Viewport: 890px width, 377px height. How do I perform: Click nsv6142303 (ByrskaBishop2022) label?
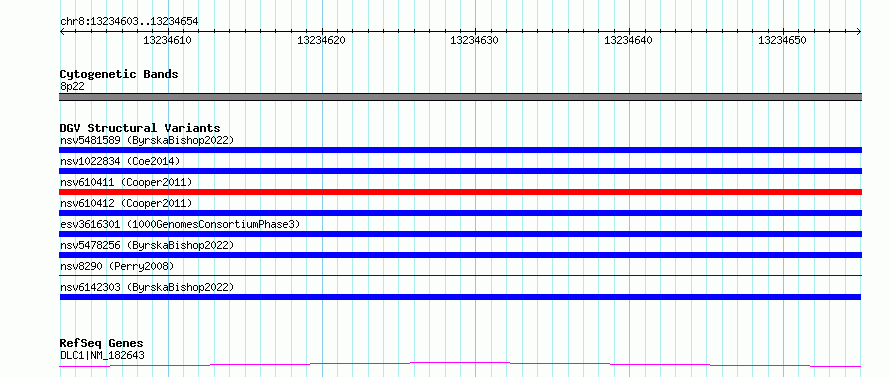[x=146, y=287]
